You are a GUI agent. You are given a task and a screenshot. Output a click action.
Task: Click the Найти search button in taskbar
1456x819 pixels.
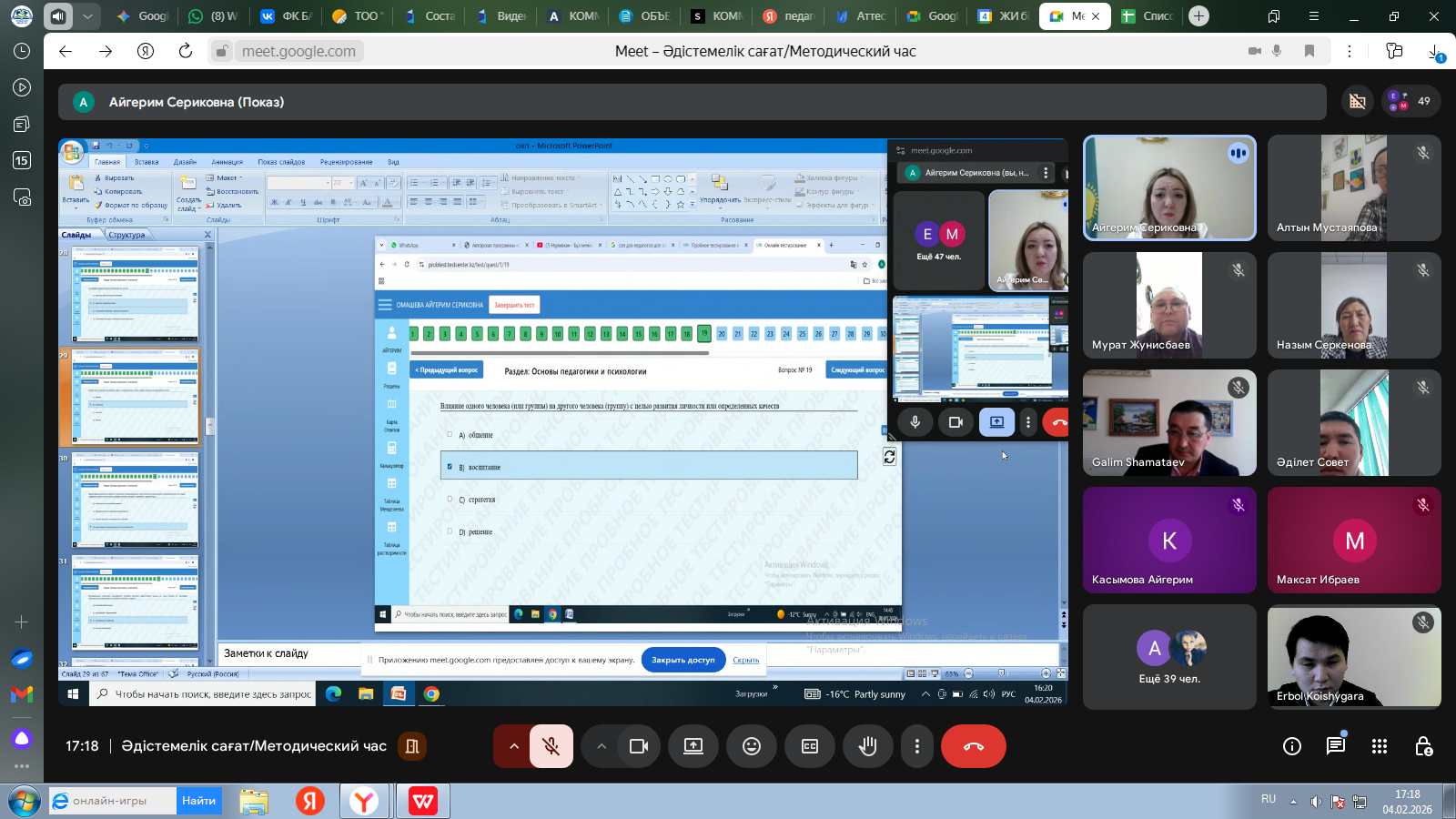tap(198, 801)
